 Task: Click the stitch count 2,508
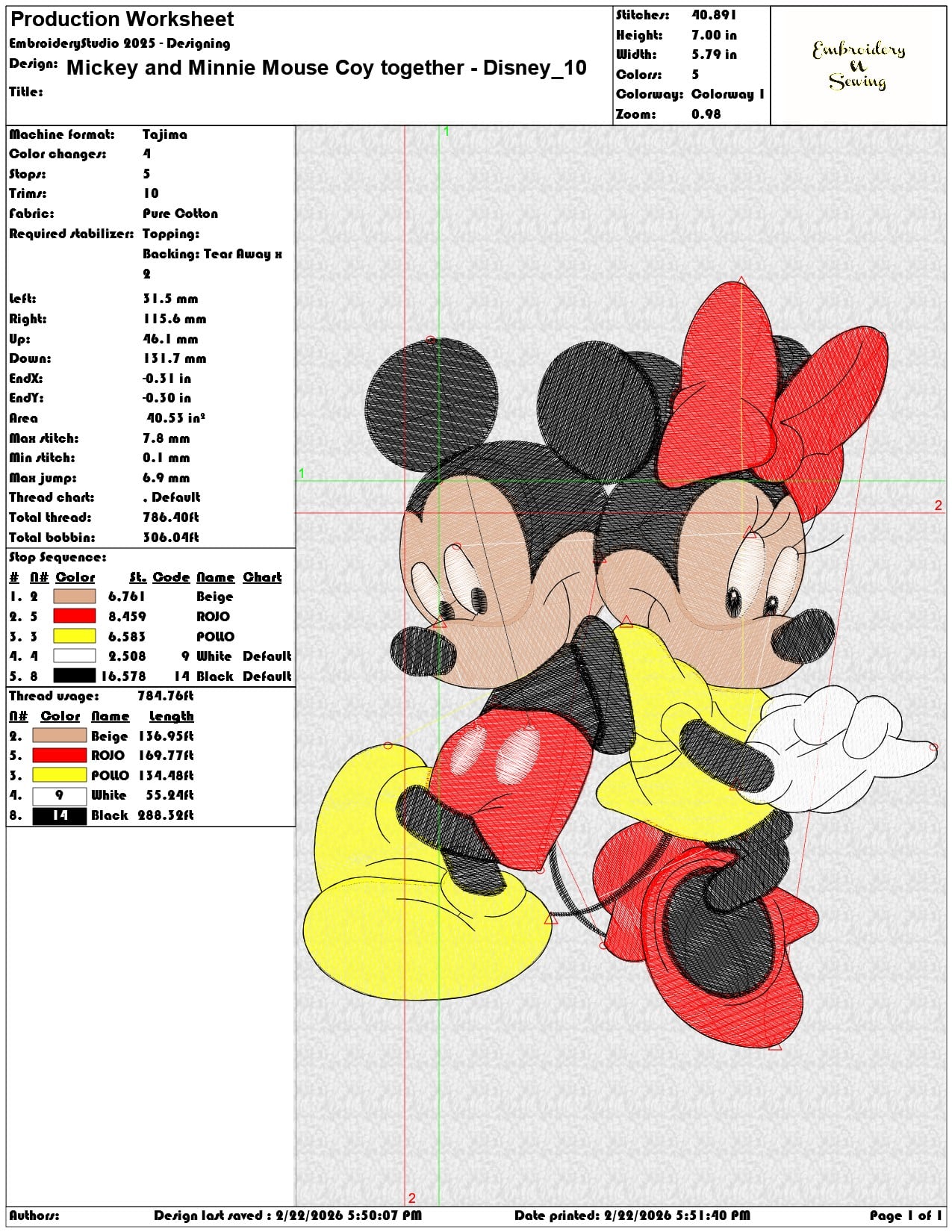pyautogui.click(x=127, y=656)
